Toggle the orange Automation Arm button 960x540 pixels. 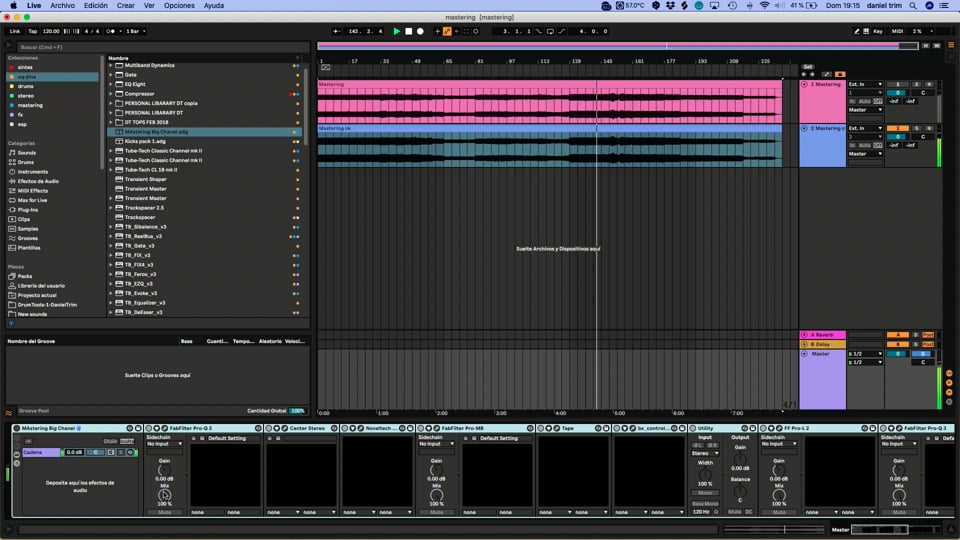(x=447, y=31)
